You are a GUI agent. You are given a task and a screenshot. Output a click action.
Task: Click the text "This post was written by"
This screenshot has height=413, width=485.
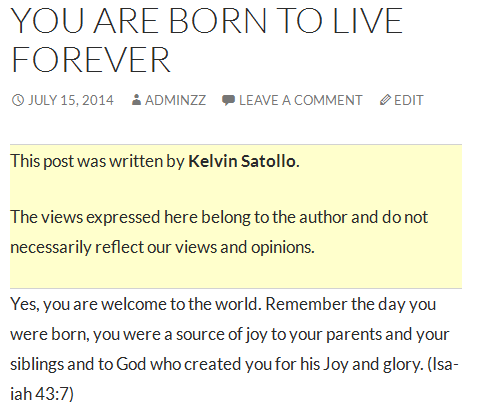pos(97,161)
